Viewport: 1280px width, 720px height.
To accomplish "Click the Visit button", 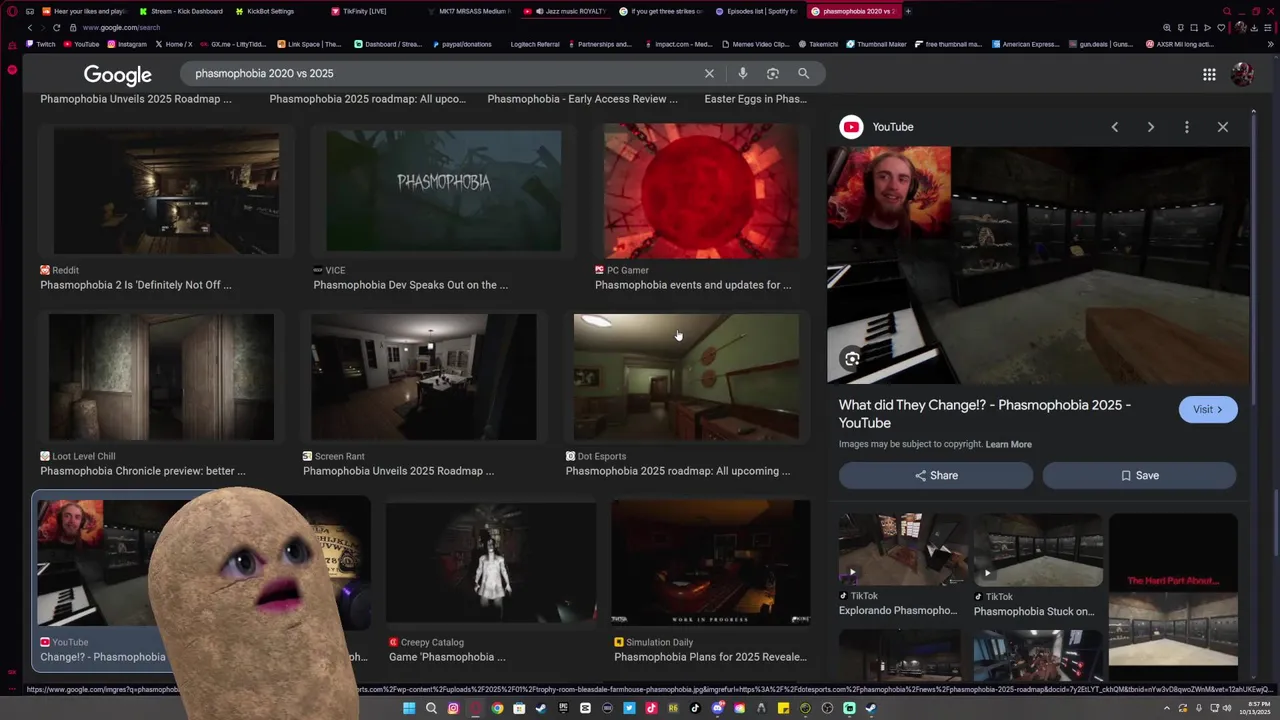I will click(1208, 409).
